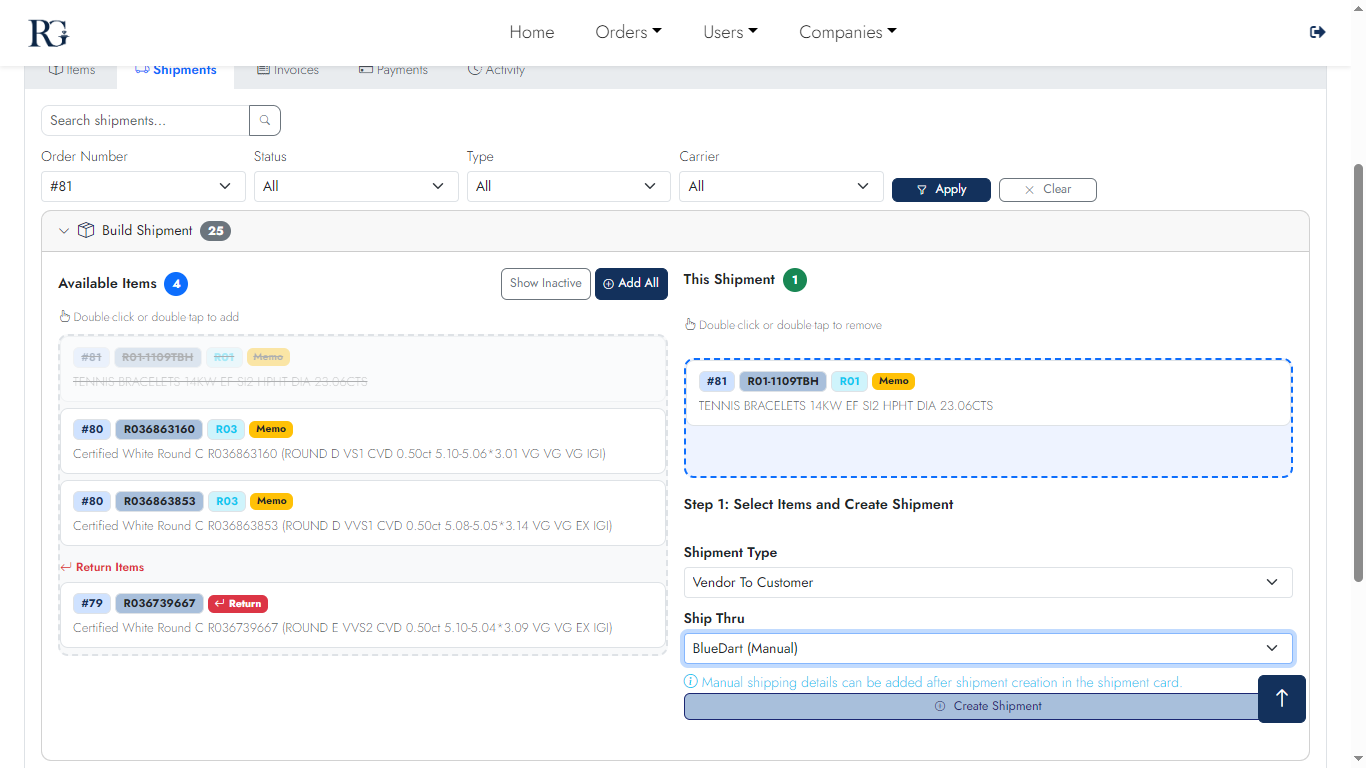This screenshot has height=768, width=1366.
Task: Click the blue Available Items count badge
Action: click(x=176, y=284)
